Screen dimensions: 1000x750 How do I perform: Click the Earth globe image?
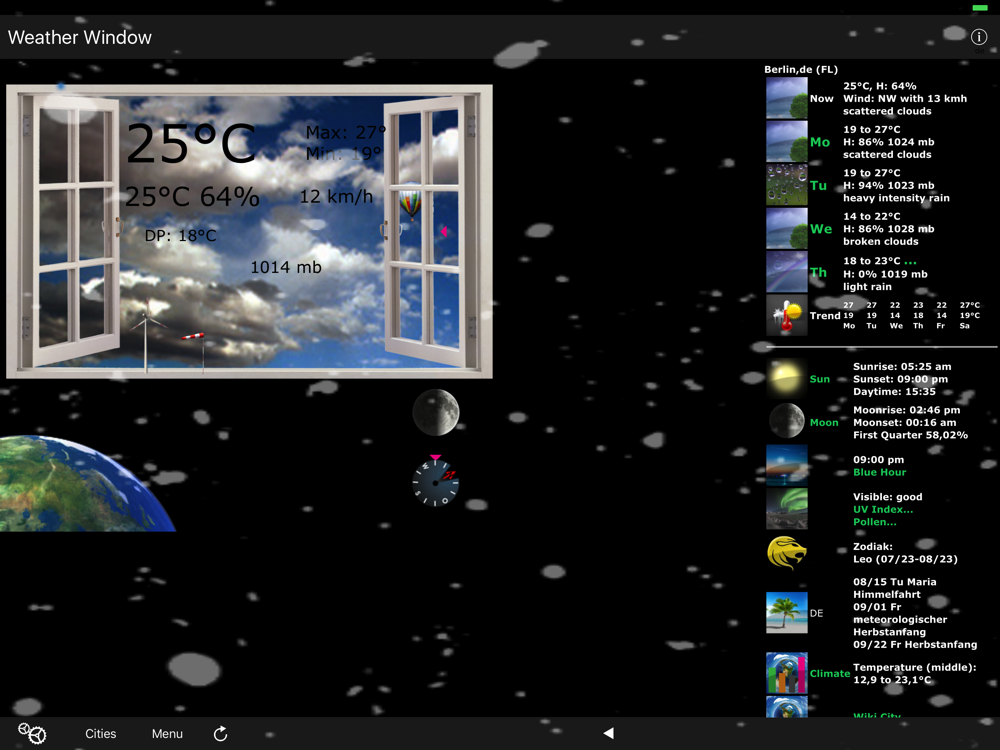[86, 483]
